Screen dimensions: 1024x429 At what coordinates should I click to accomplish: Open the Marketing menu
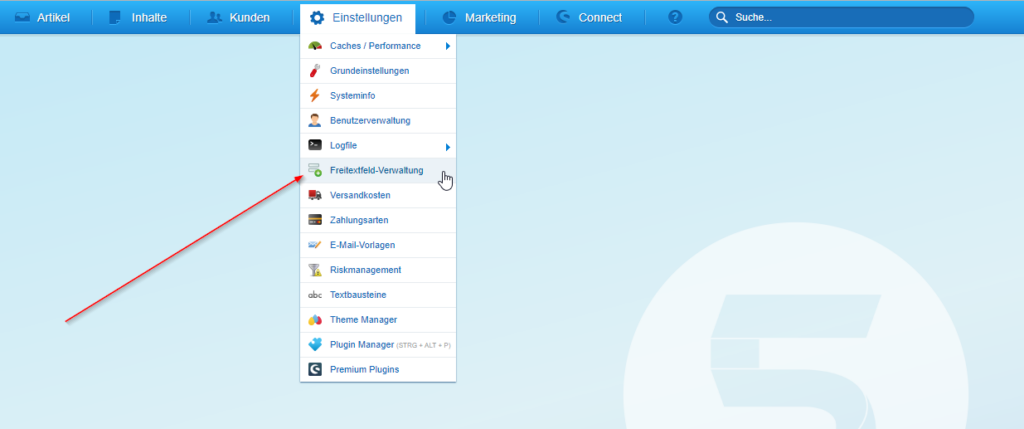coord(479,17)
